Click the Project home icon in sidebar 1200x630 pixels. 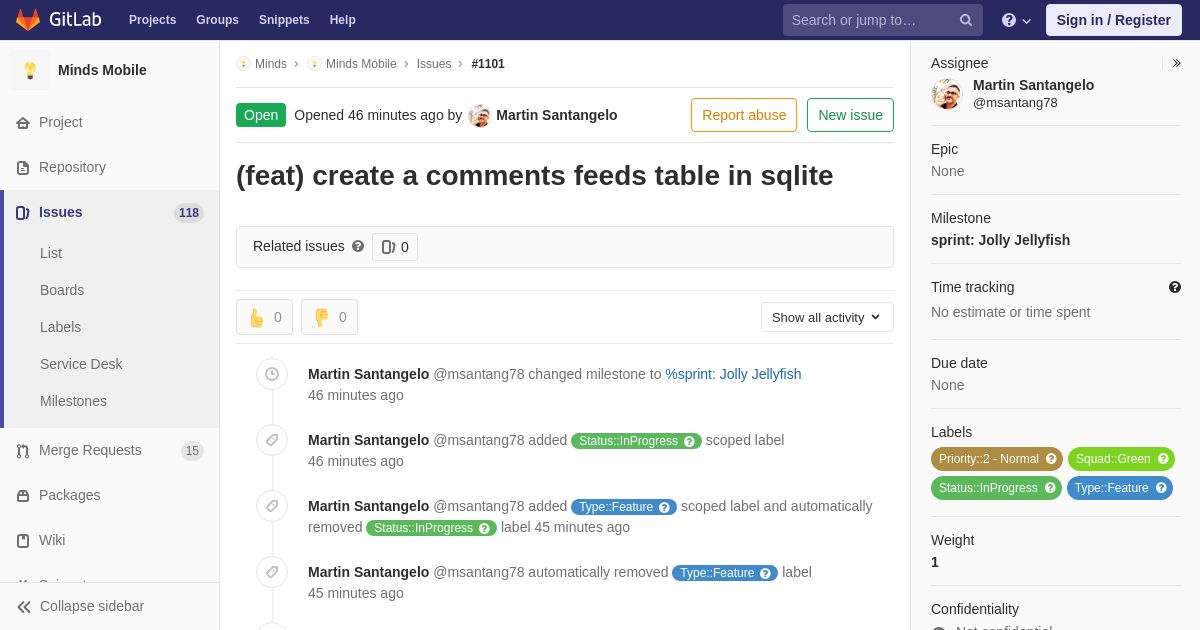coord(23,123)
